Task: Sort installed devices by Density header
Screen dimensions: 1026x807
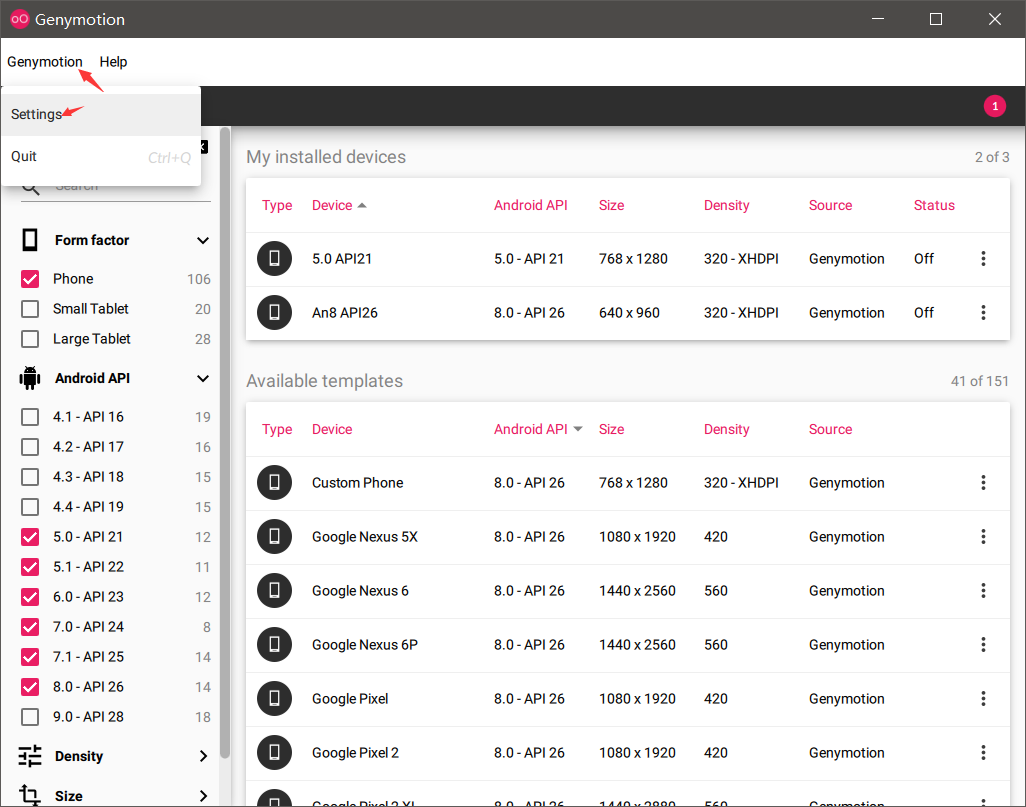Action: tap(726, 206)
